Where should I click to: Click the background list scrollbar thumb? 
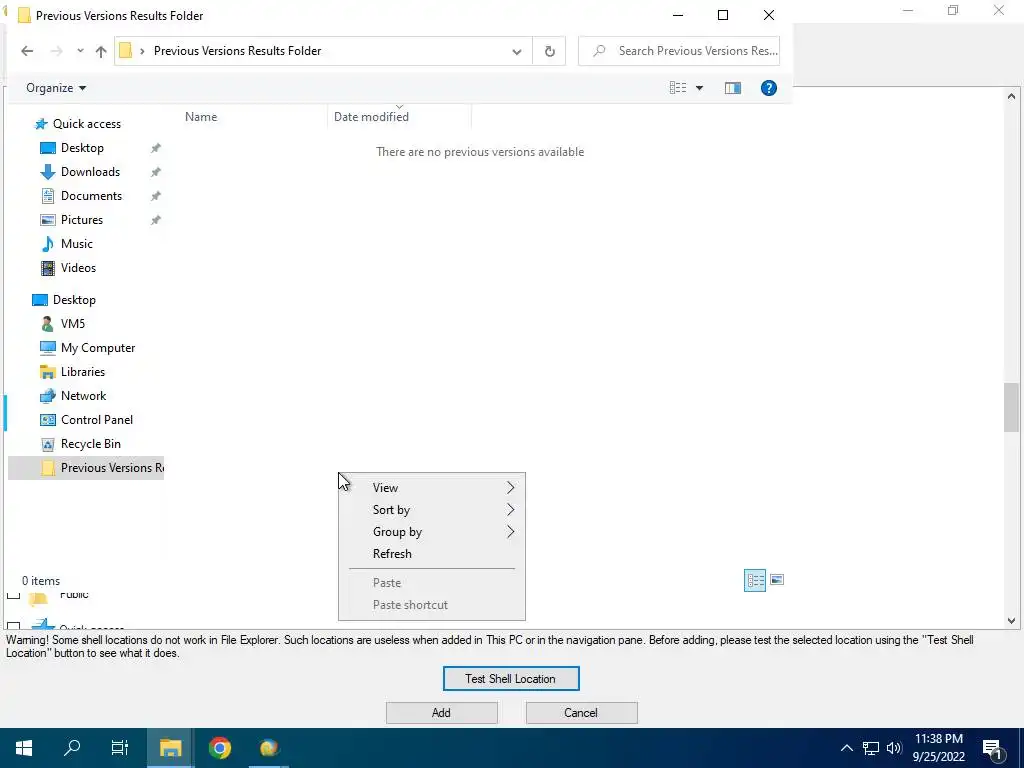(x=1011, y=407)
